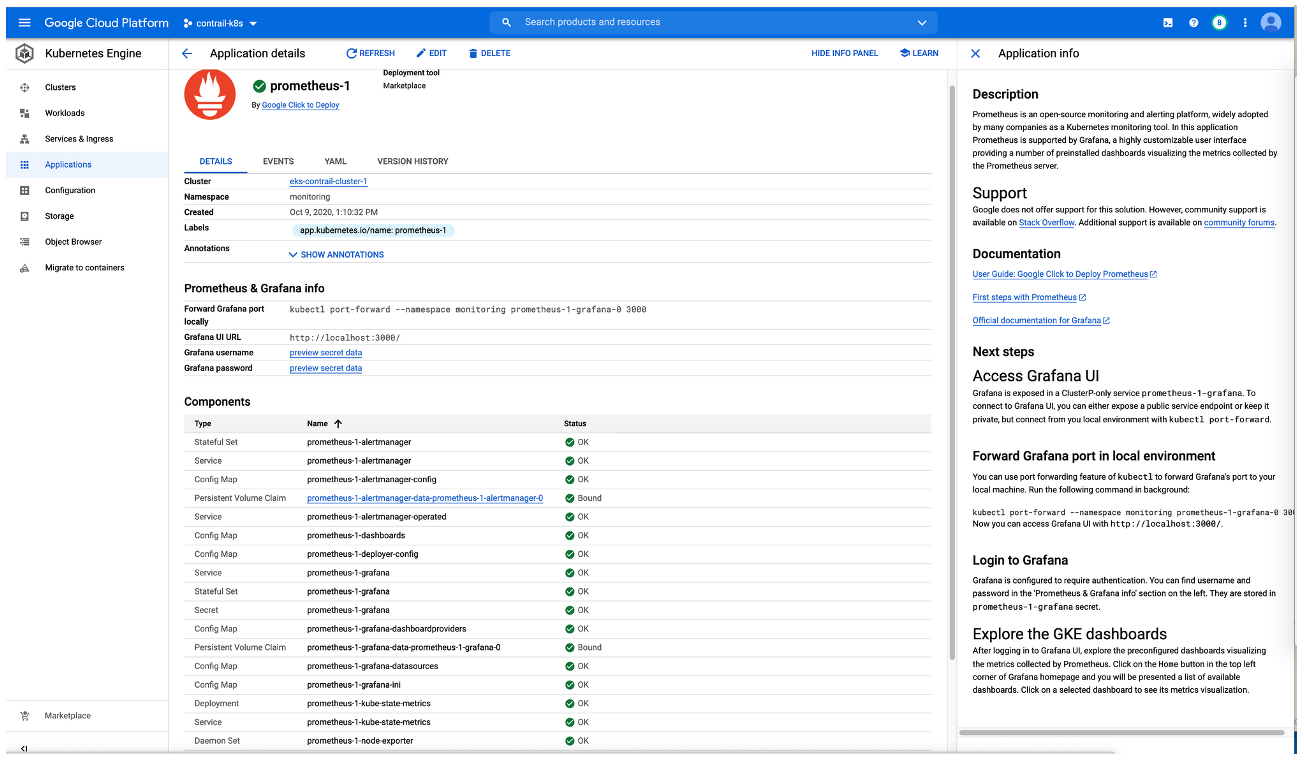Viewport: 1304px width, 764px height.
Task: Click the Hide Info Panel toggle
Action: click(844, 53)
